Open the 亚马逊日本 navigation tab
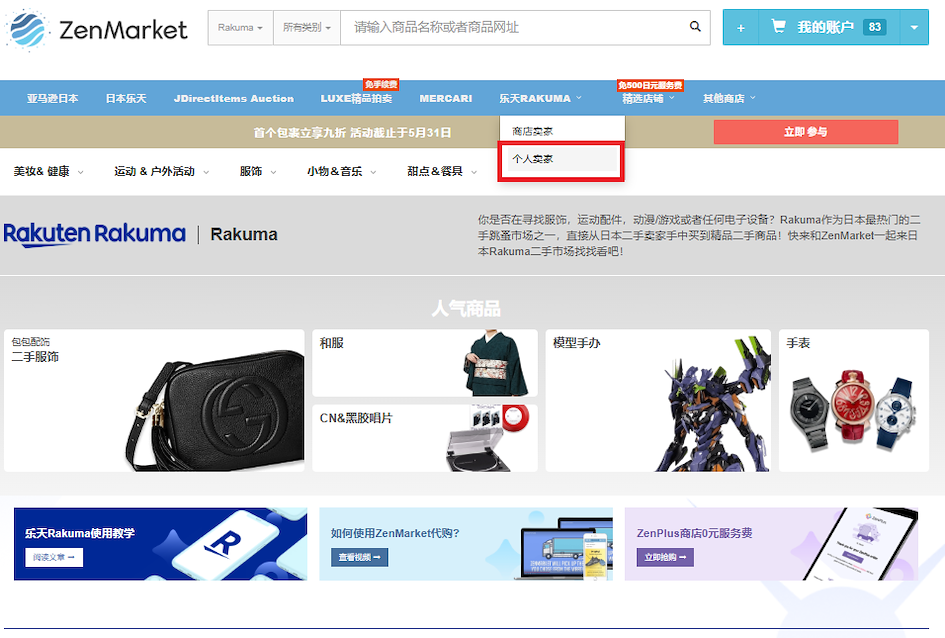Screen dimensions: 945x638 52,98
